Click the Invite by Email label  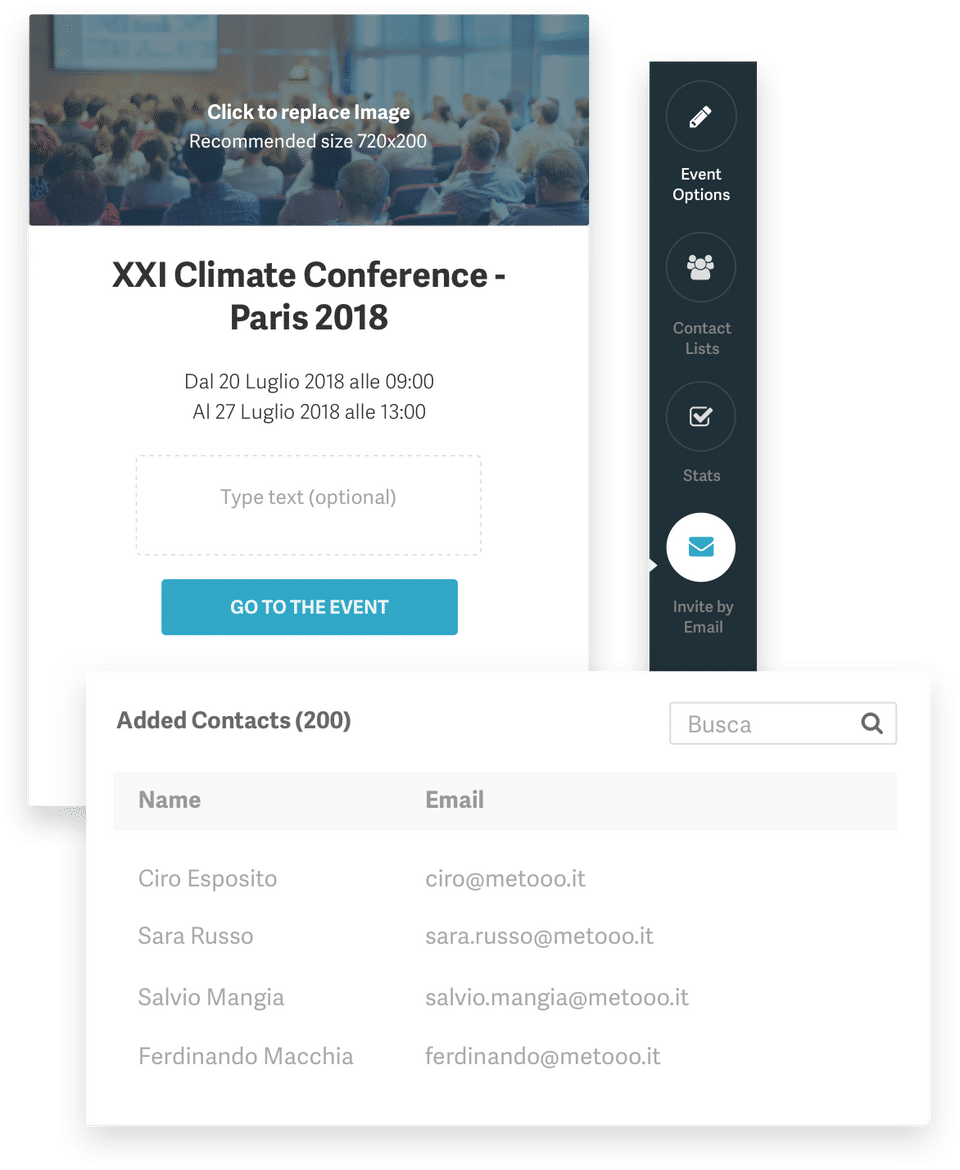click(703, 617)
